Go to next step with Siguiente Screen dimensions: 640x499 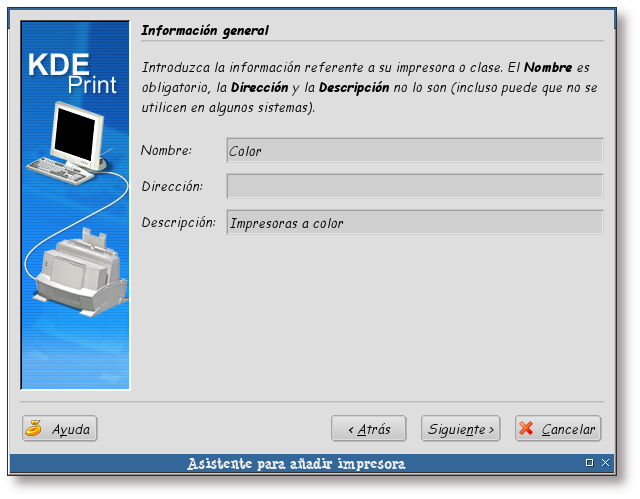[460, 429]
